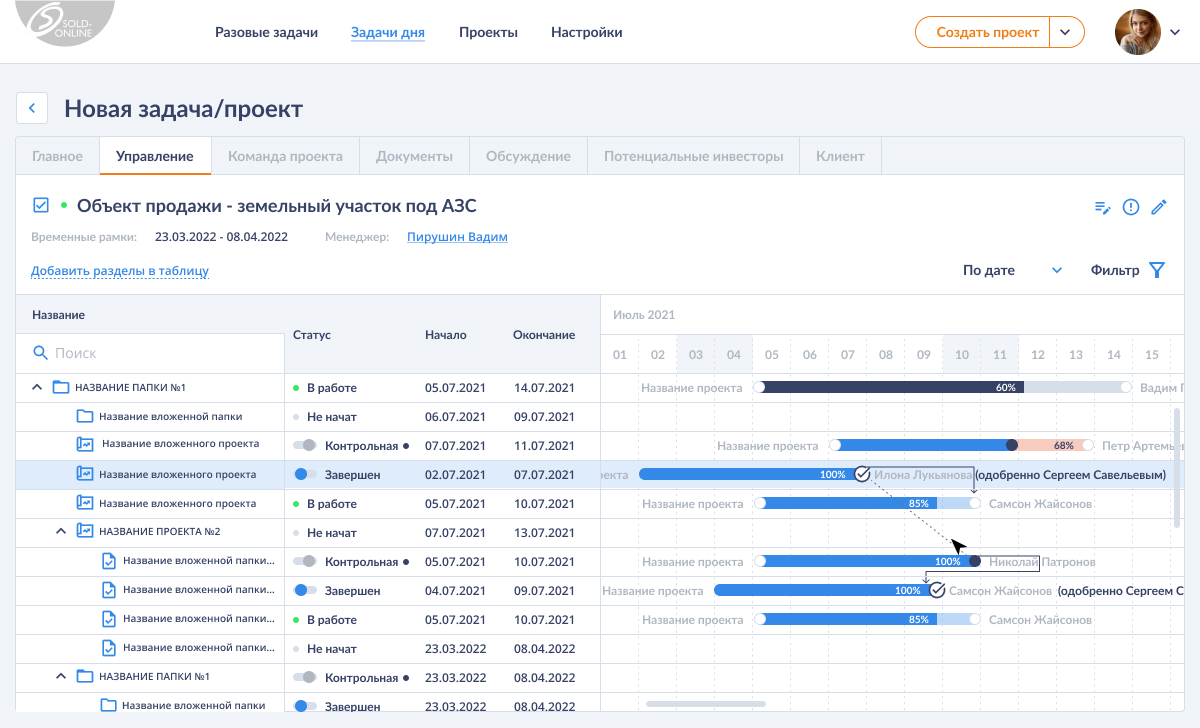Click the Фильтр label

(x=1115, y=270)
